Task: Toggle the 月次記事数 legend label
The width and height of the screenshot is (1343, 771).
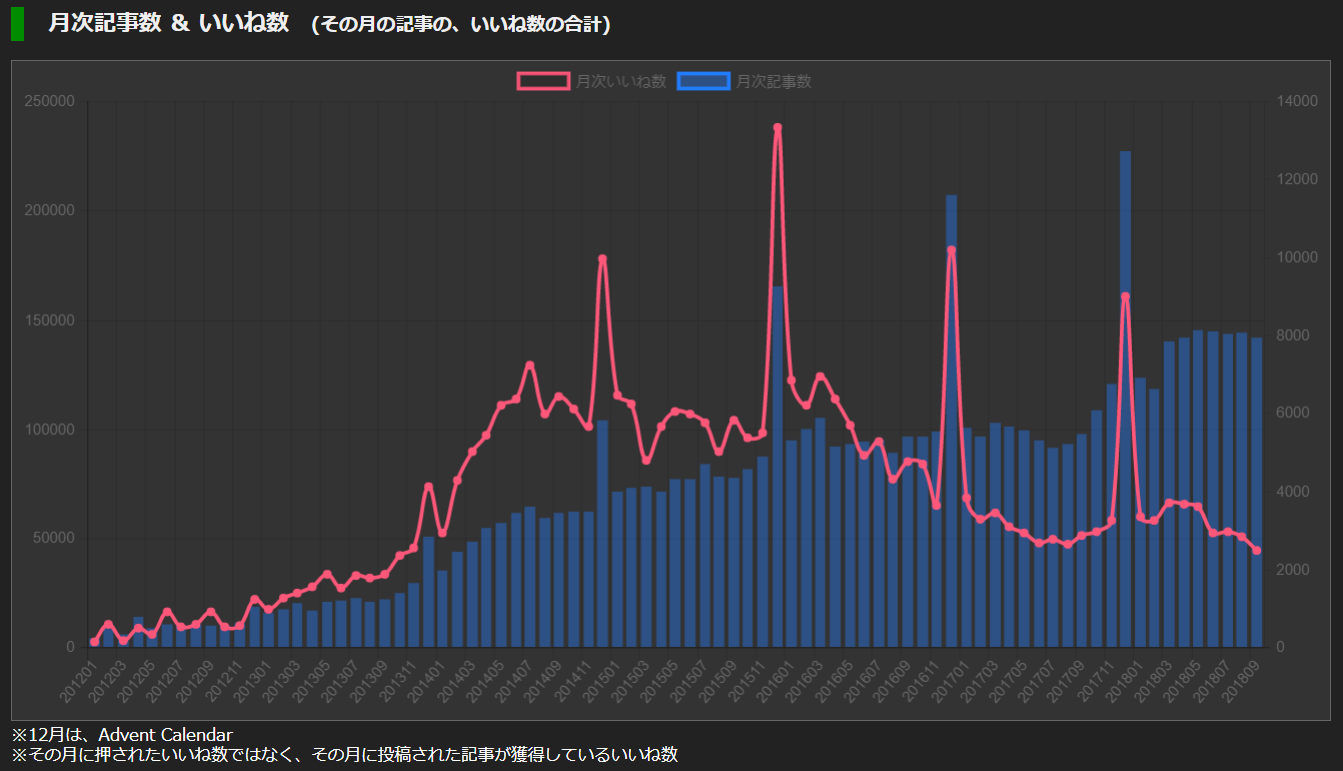Action: [774, 81]
